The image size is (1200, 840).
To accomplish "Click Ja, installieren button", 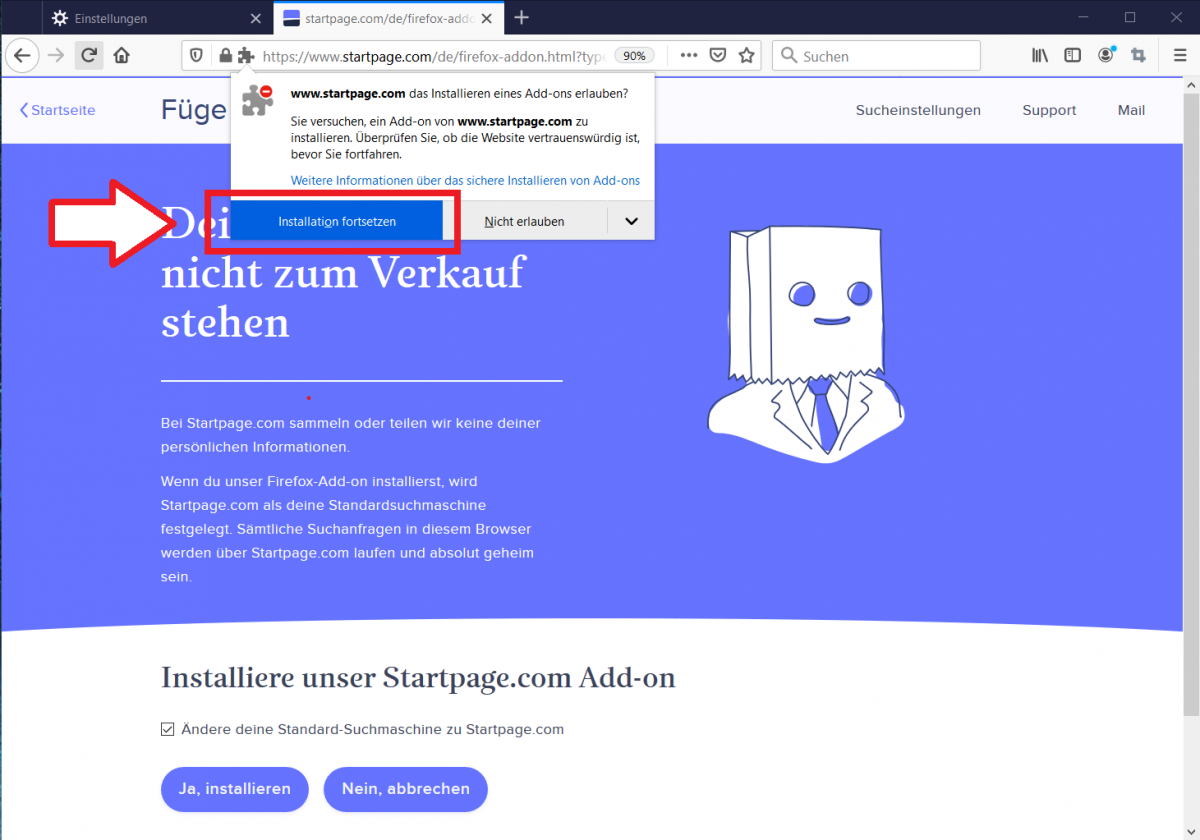I will click(x=234, y=789).
